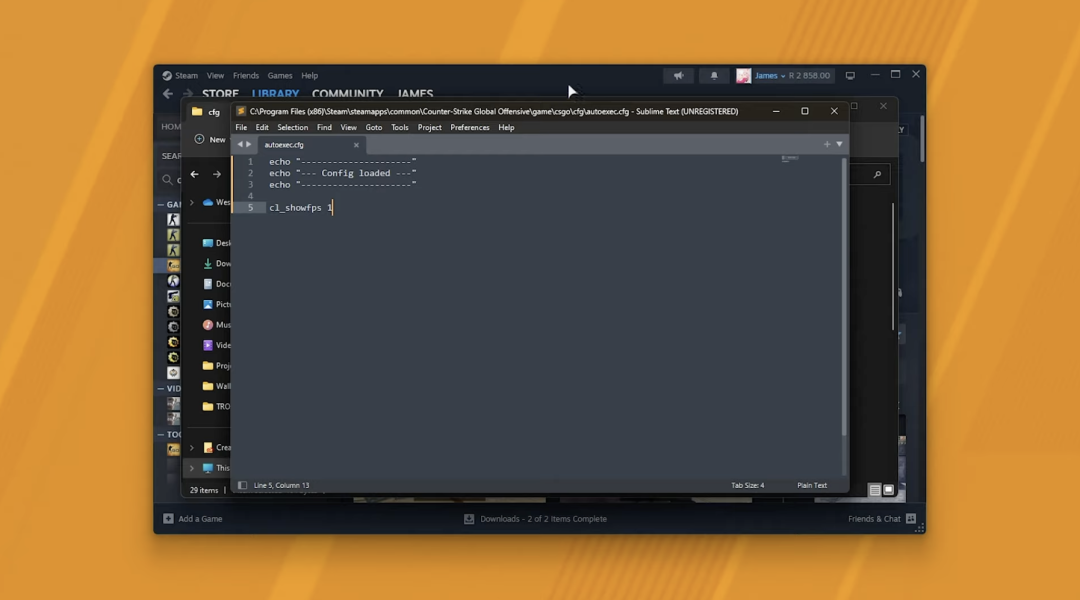1080x600 pixels.
Task: Open the Preferences menu in Sublime Text
Action: (x=470, y=127)
